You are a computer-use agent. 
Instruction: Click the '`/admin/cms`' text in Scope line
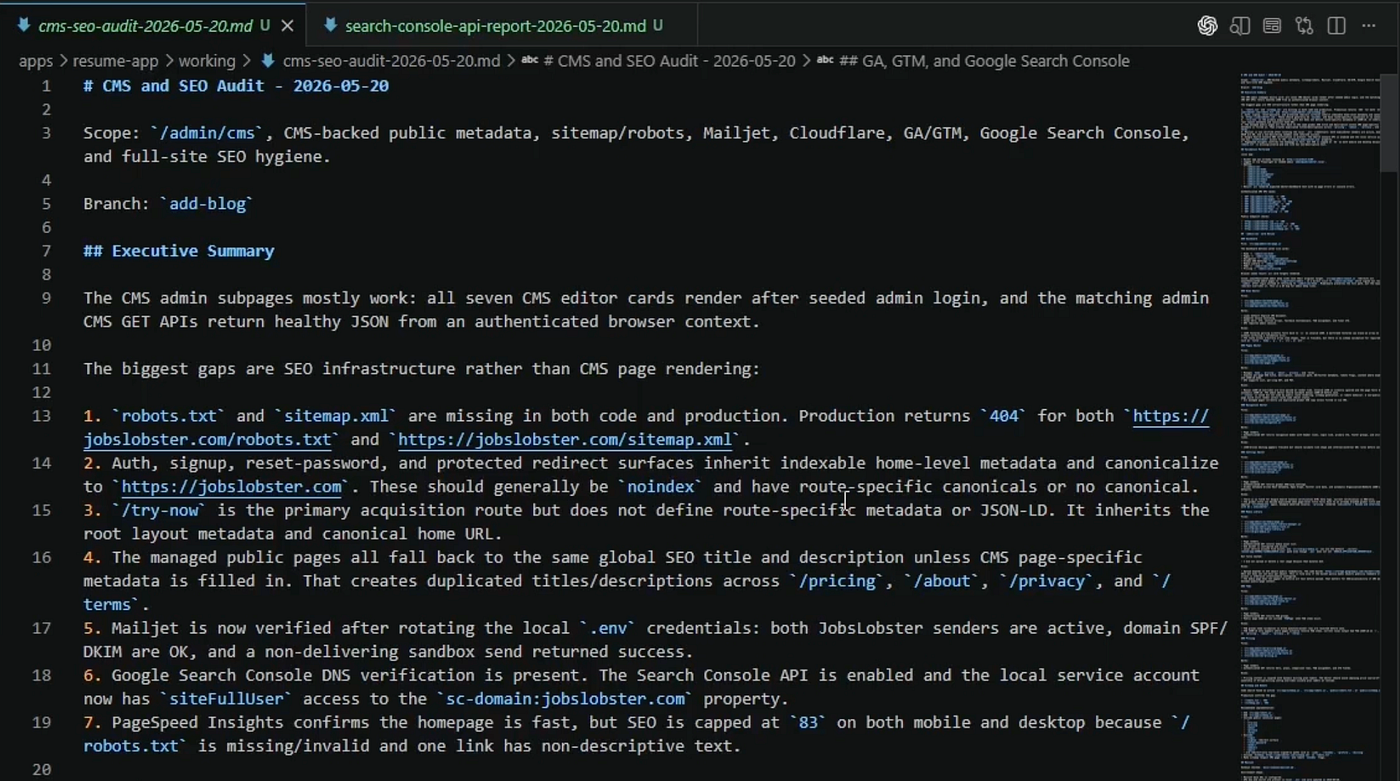207,133
